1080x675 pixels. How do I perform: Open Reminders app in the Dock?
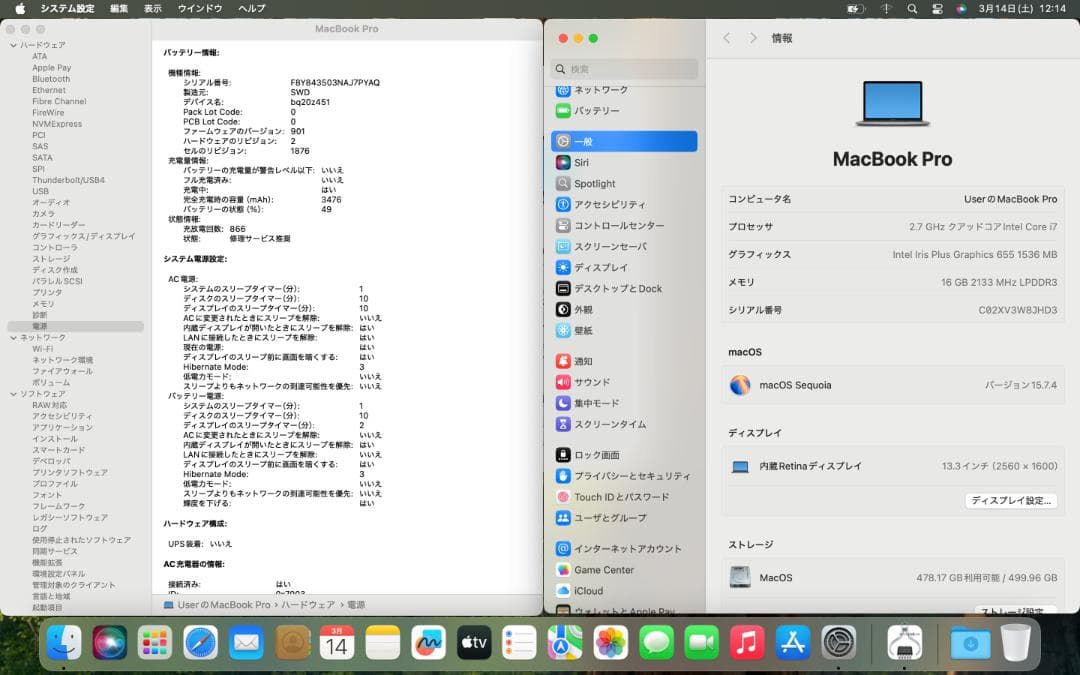click(519, 643)
